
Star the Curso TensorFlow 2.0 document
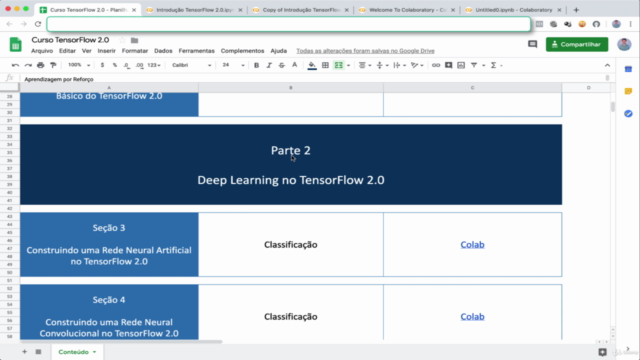[122, 40]
